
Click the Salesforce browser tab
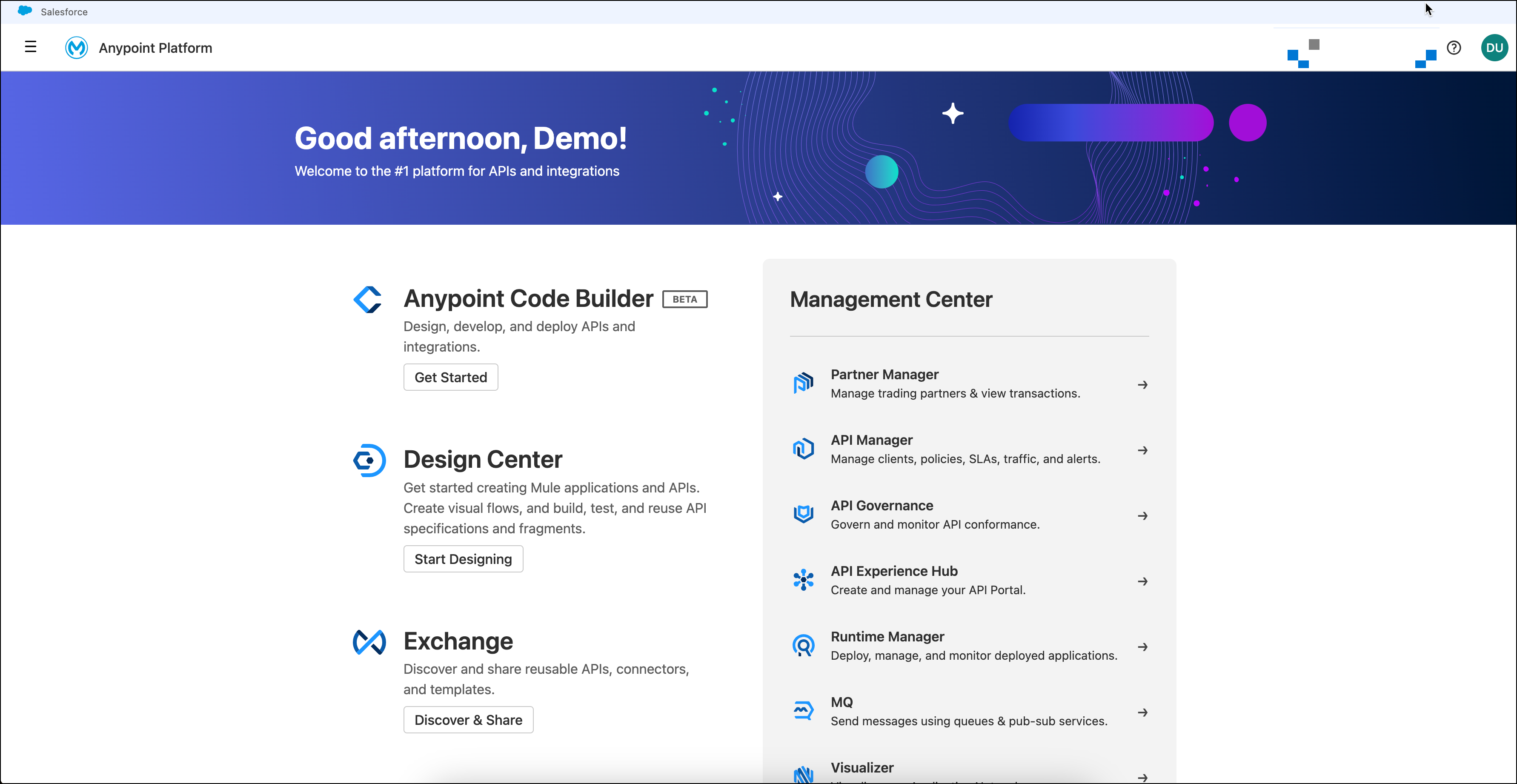coord(63,12)
